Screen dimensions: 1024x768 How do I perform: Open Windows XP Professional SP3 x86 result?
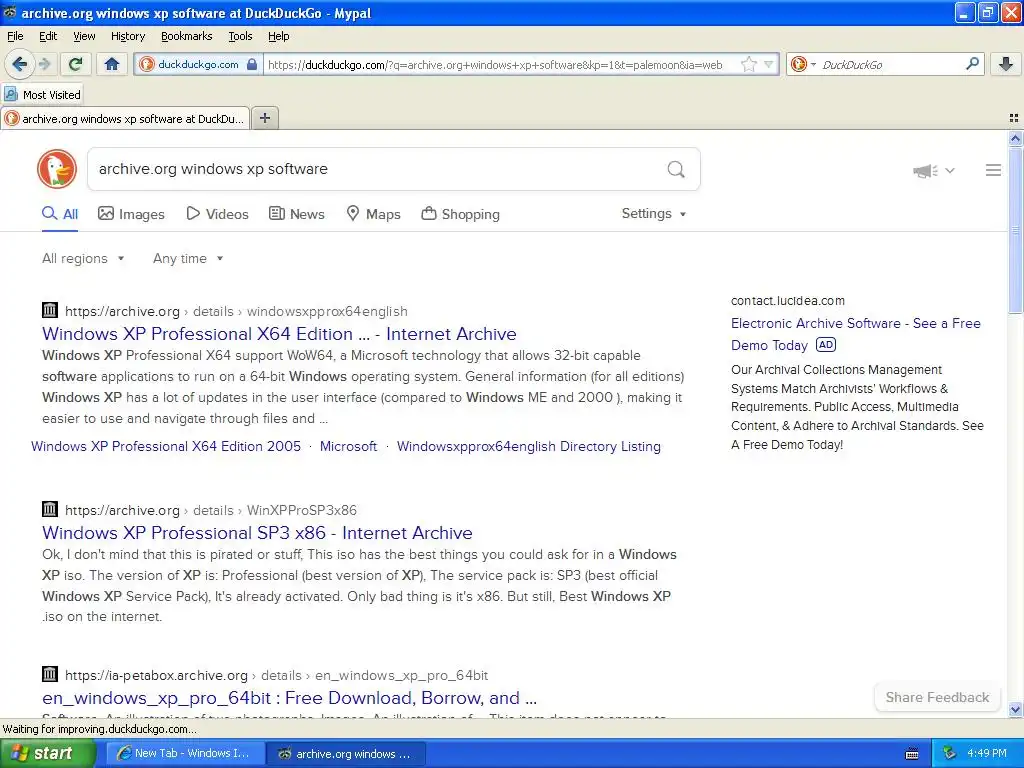point(257,533)
